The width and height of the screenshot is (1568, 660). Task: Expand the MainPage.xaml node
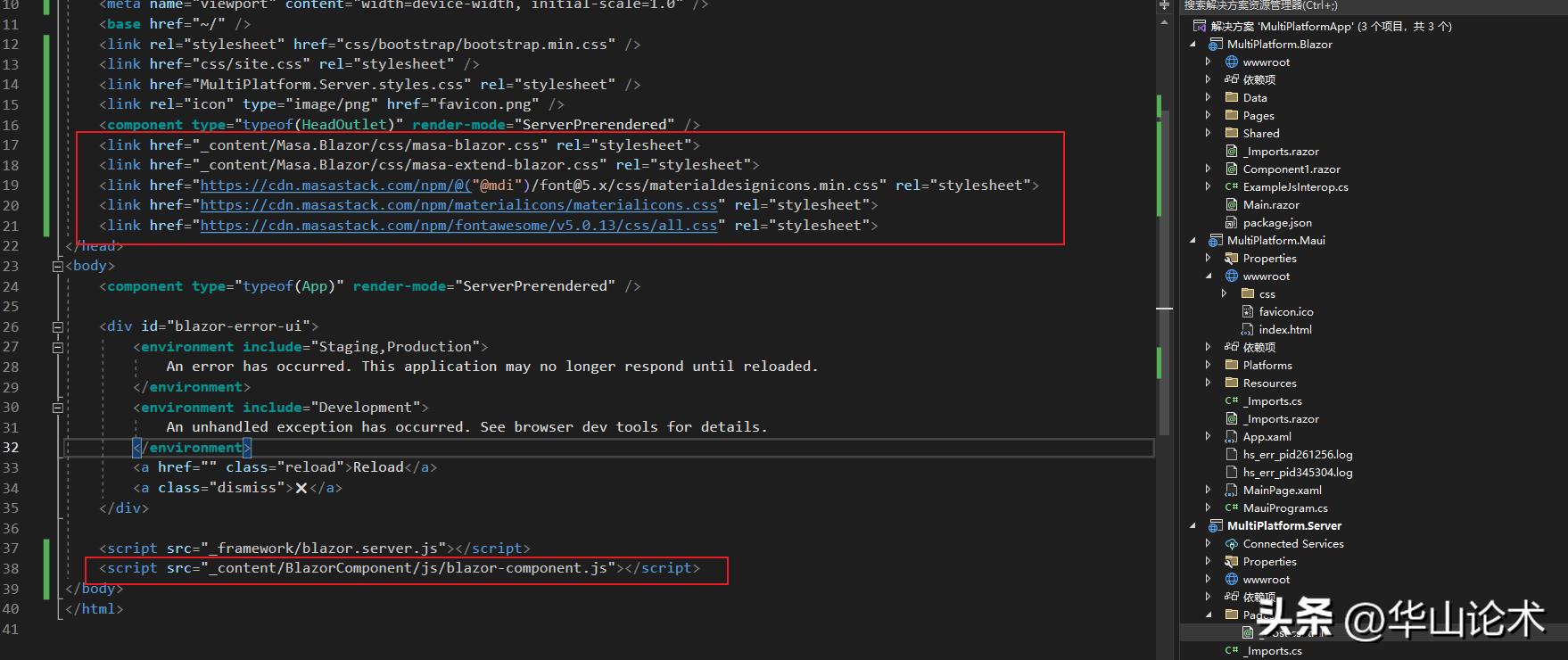(x=1209, y=490)
